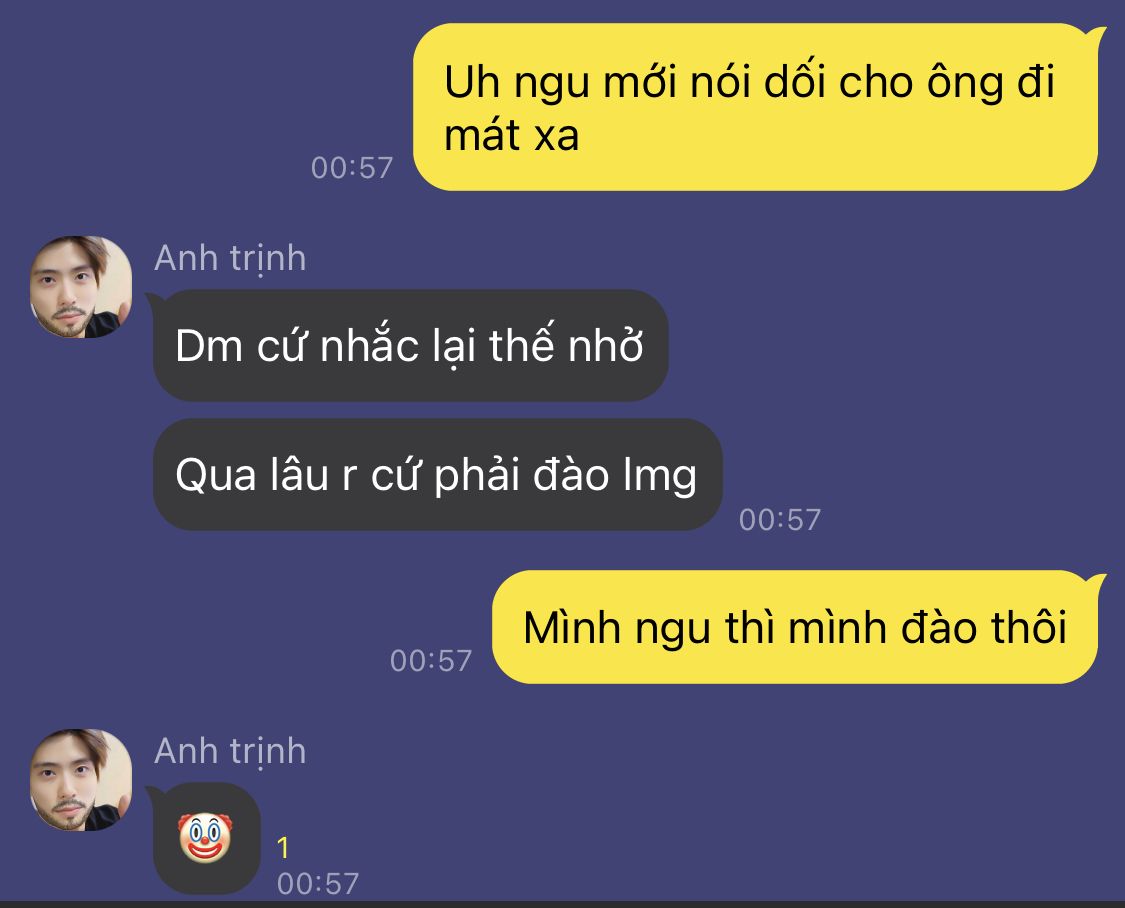Select the "Mình ngu thì mình đào thôi" message
The height and width of the screenshot is (908, 1125).
795,628
